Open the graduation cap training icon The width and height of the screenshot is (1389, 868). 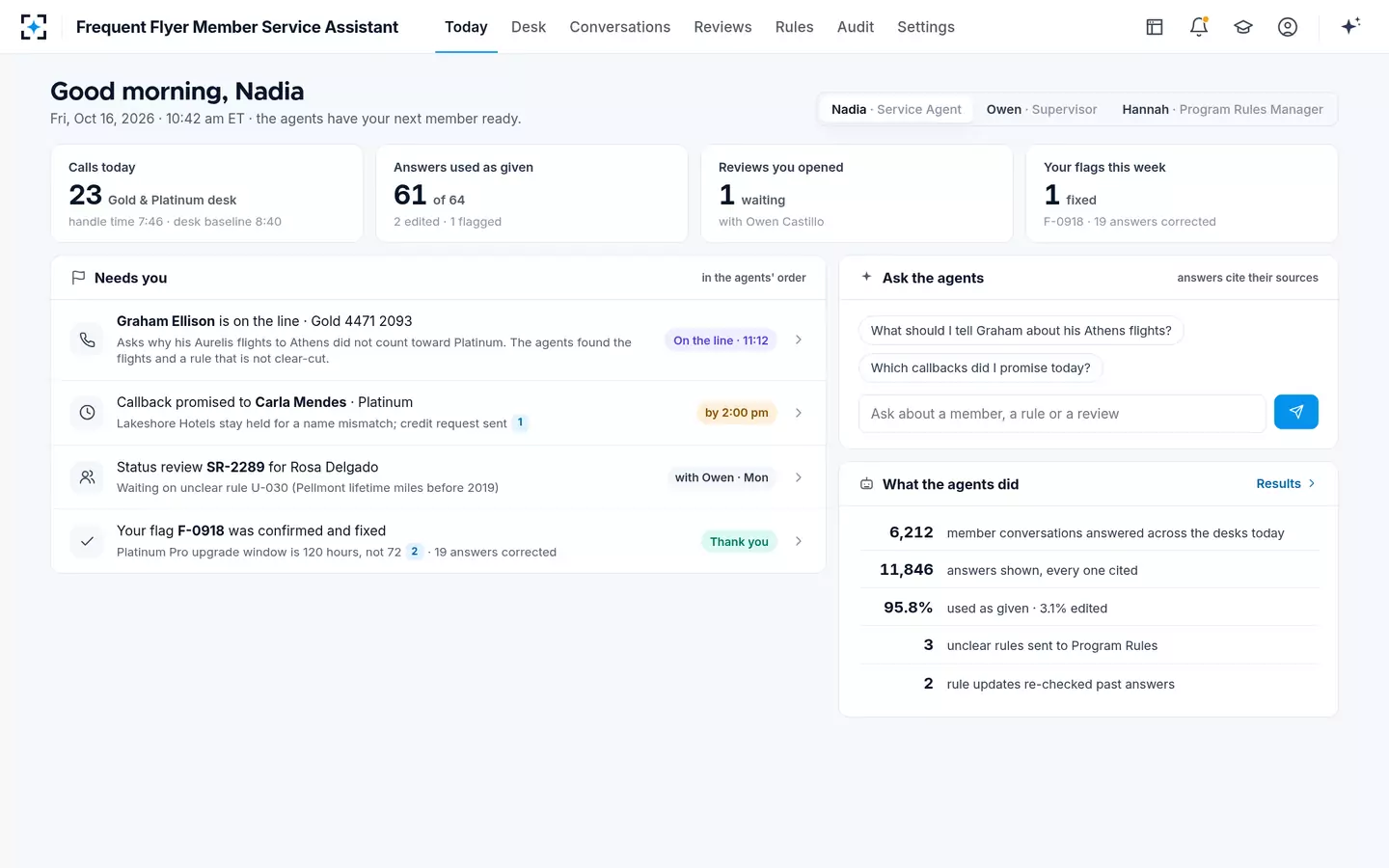[1243, 27]
